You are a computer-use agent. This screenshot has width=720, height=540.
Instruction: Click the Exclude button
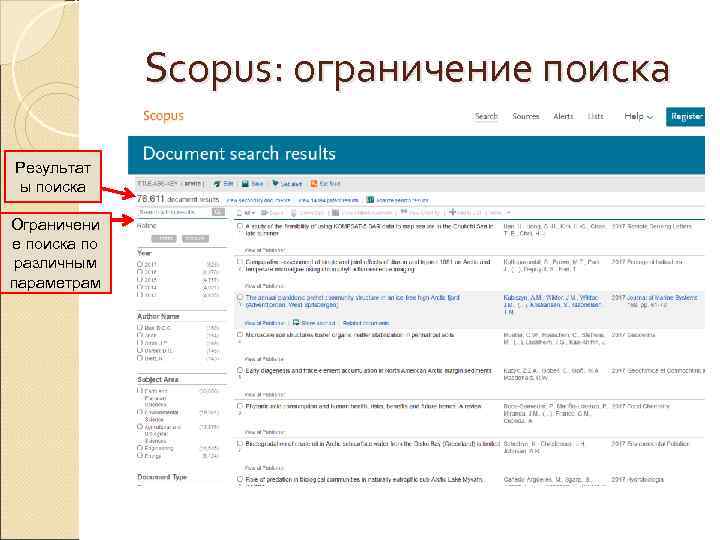click(195, 238)
